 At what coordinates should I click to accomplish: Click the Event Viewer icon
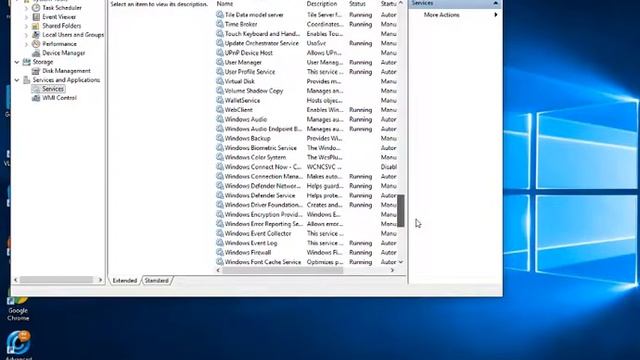point(36,17)
